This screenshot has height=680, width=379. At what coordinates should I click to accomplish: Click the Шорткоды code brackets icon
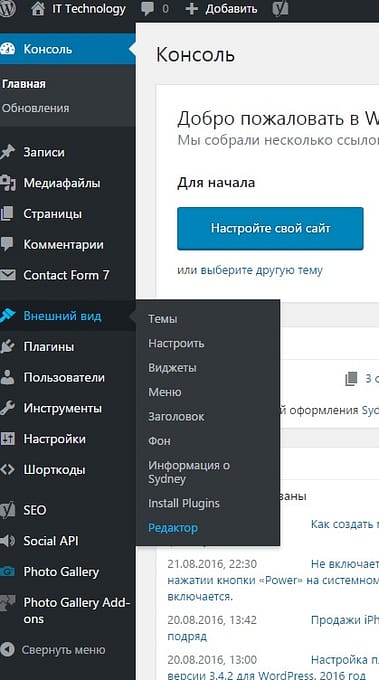[7, 470]
